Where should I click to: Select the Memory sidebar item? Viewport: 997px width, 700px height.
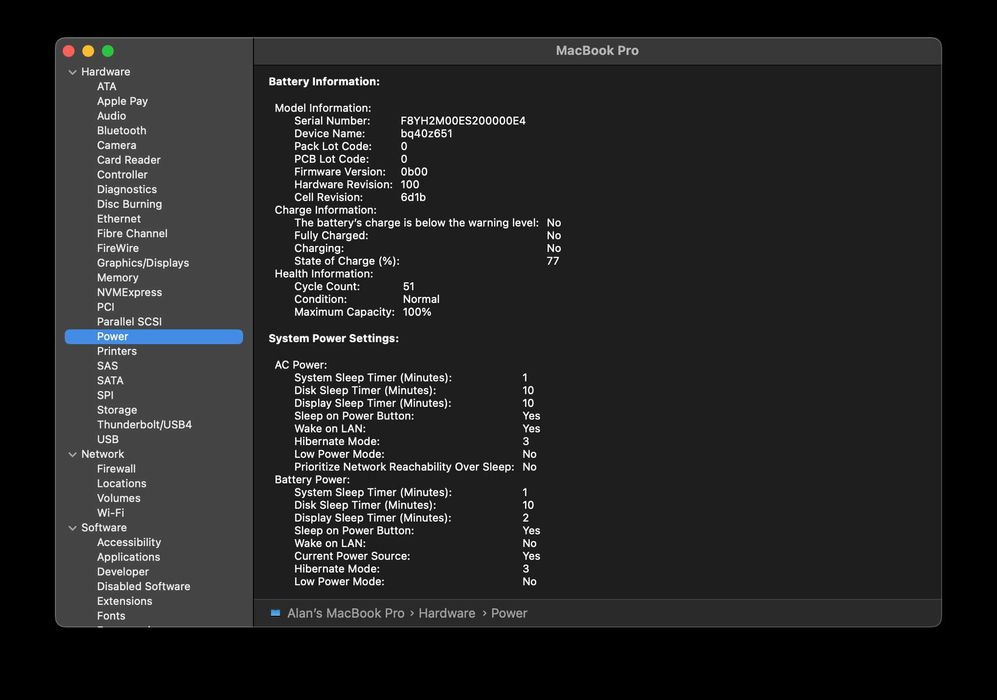point(117,278)
